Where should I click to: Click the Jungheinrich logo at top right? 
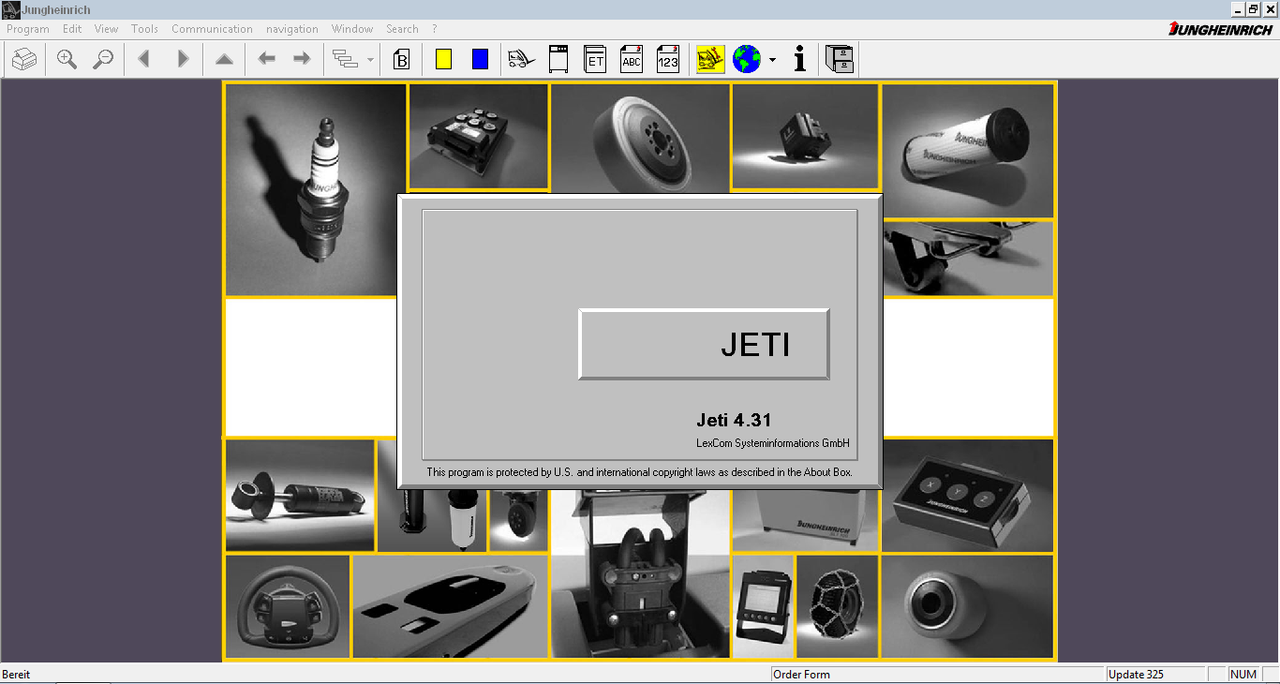click(x=1220, y=29)
